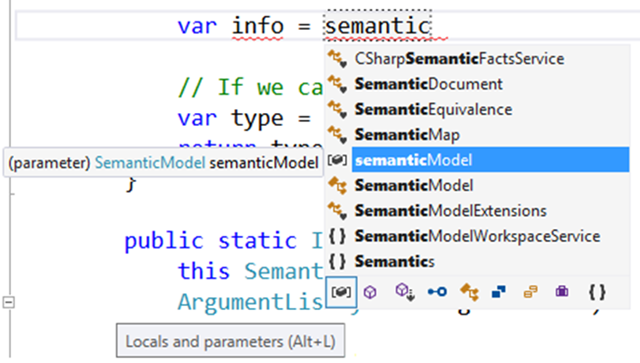Click the green comment line text
Viewport: 640px width, 363px height.
point(250,87)
